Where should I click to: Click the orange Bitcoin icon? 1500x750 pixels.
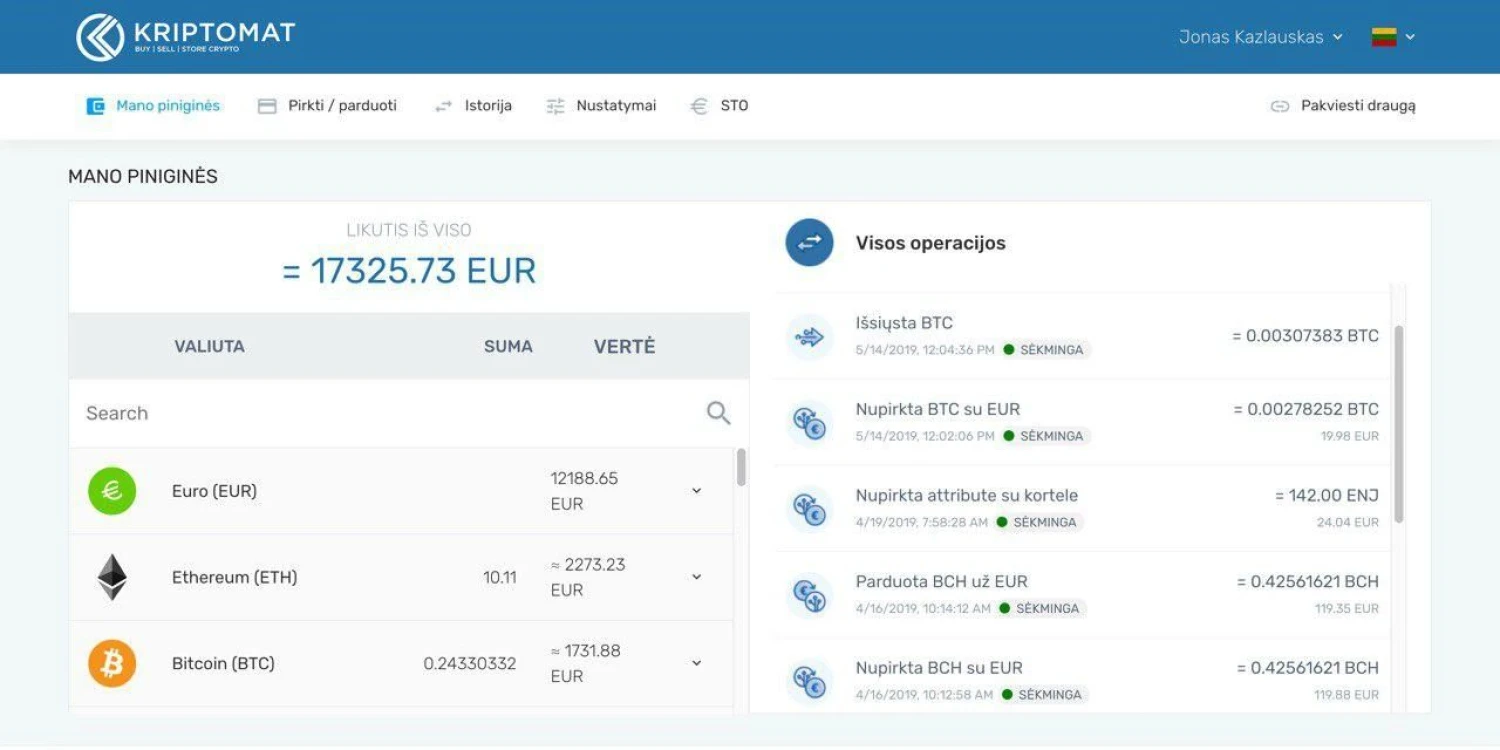112,663
